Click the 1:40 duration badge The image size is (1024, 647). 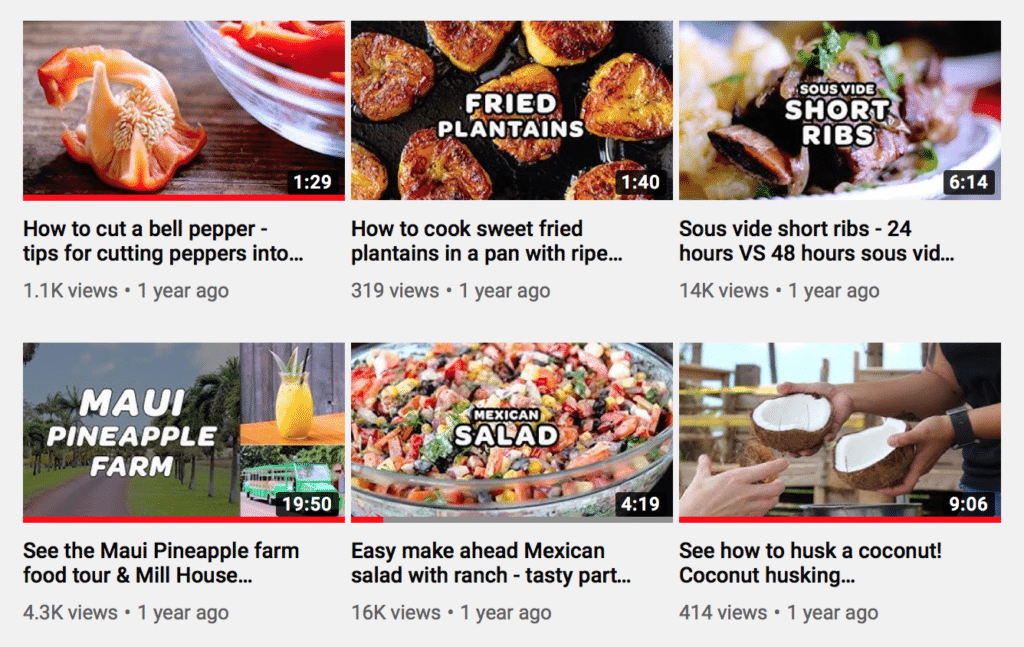(x=640, y=181)
